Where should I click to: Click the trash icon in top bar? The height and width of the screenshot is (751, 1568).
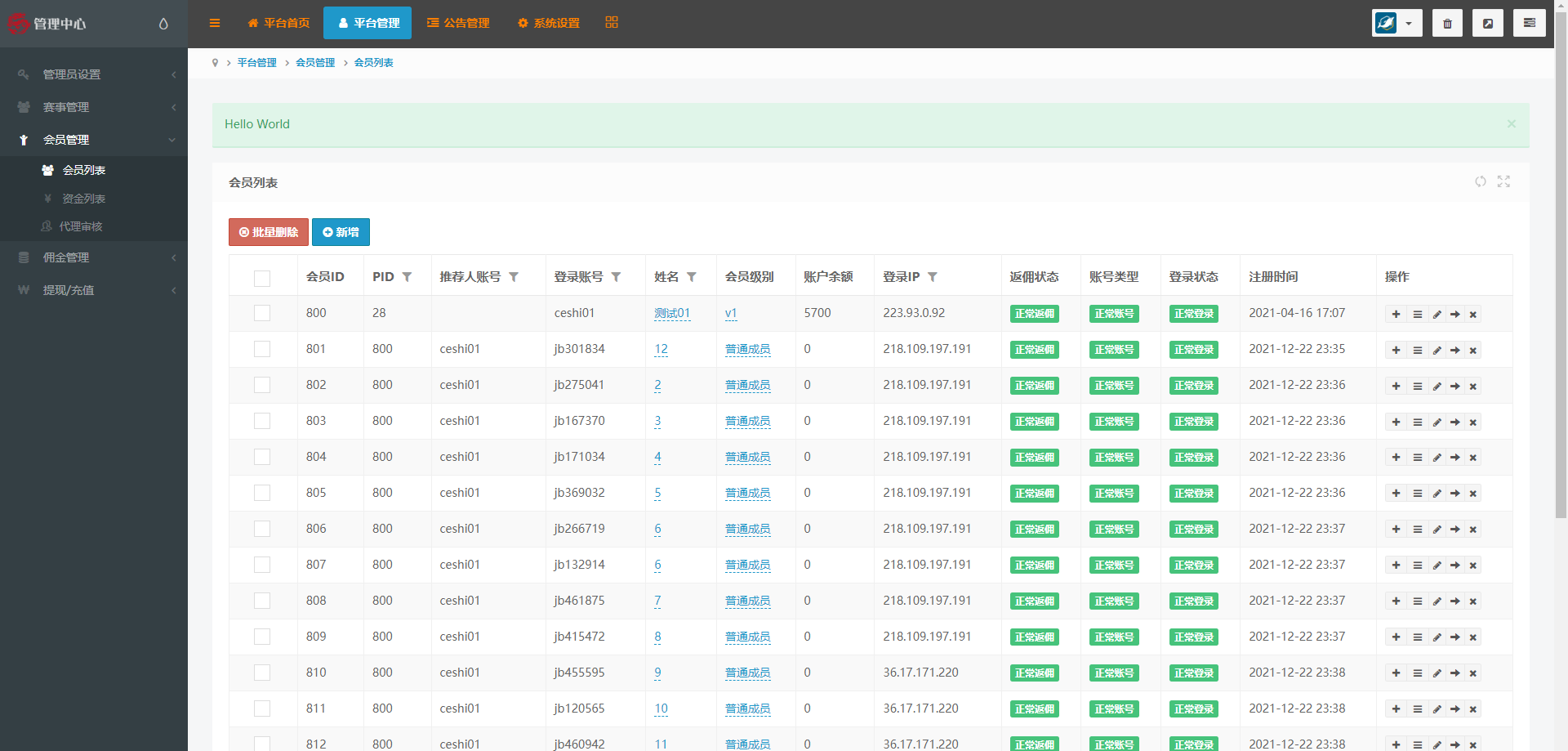click(1447, 23)
